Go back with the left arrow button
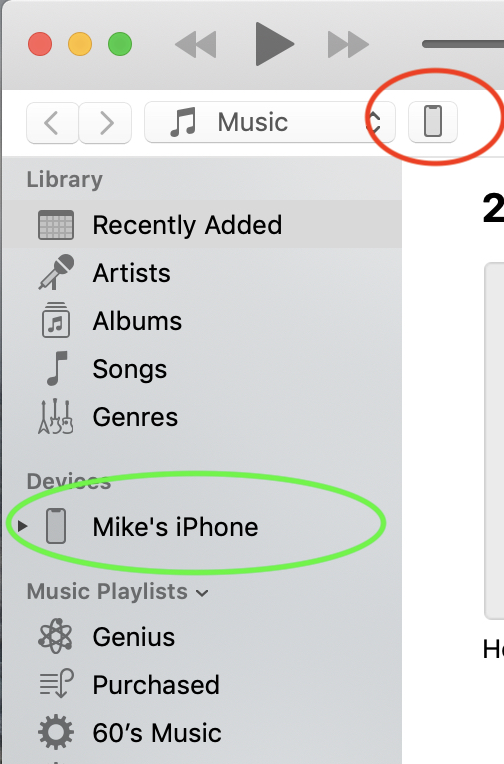This screenshot has height=764, width=504. (x=52, y=123)
